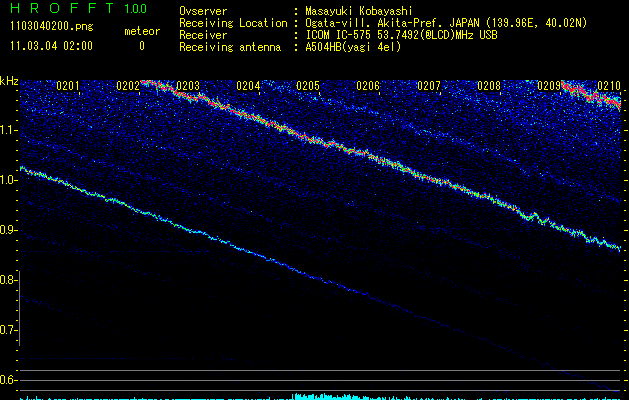Image resolution: width=629 pixels, height=400 pixels.
Task: Click the Receiving antenna label
Action: (230, 47)
